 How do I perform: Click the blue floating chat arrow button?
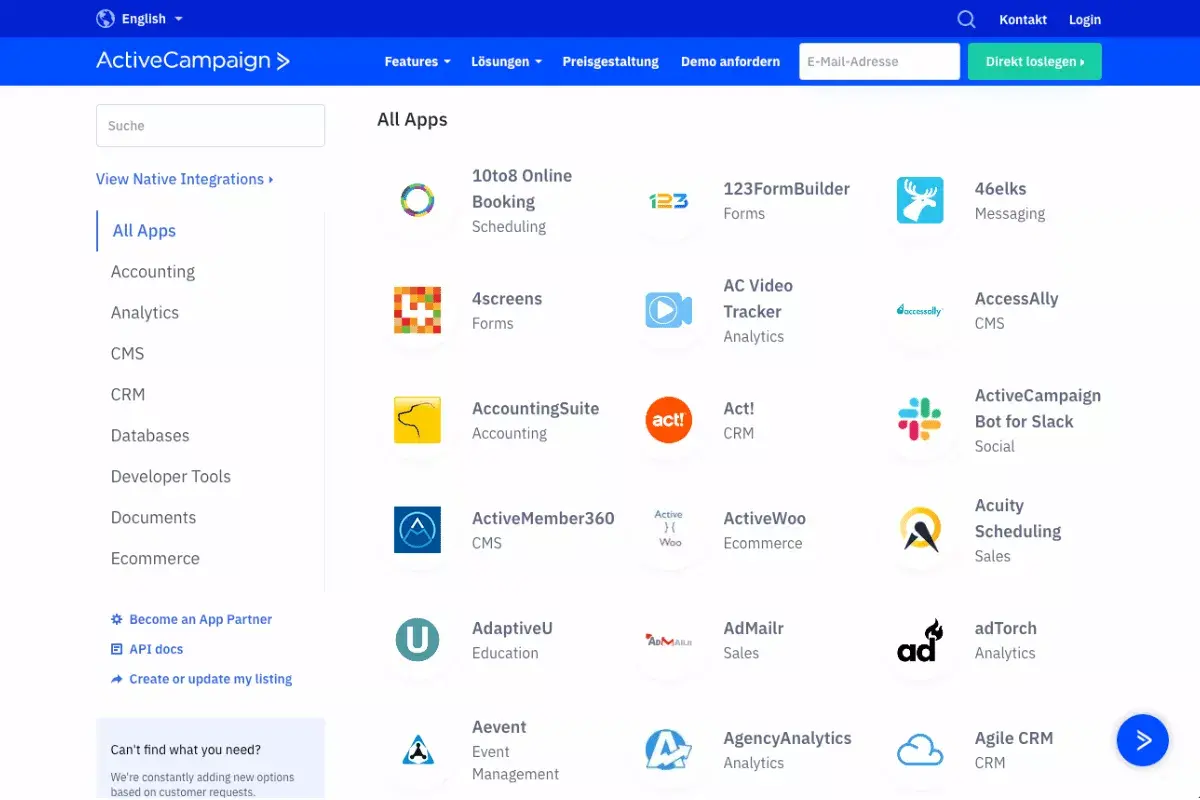[x=1142, y=740]
